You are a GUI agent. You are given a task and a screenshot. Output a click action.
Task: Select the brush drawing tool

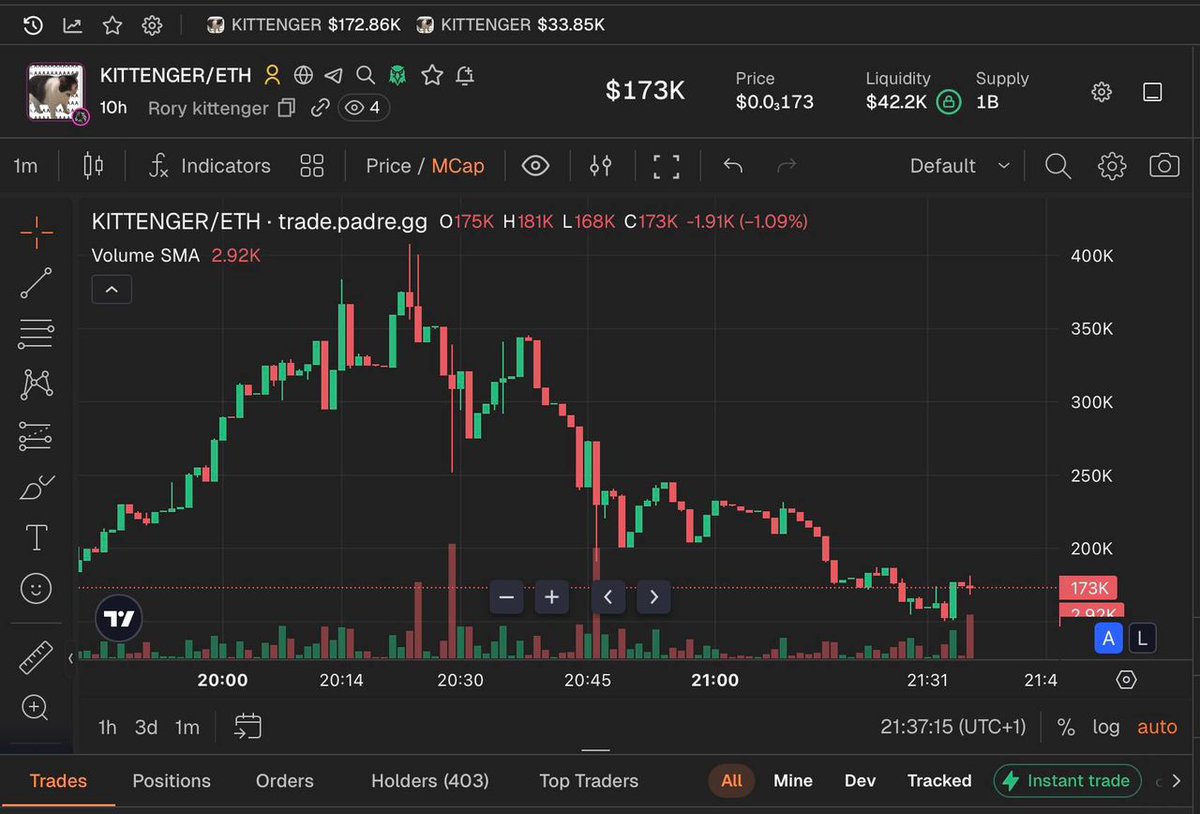pyautogui.click(x=36, y=487)
